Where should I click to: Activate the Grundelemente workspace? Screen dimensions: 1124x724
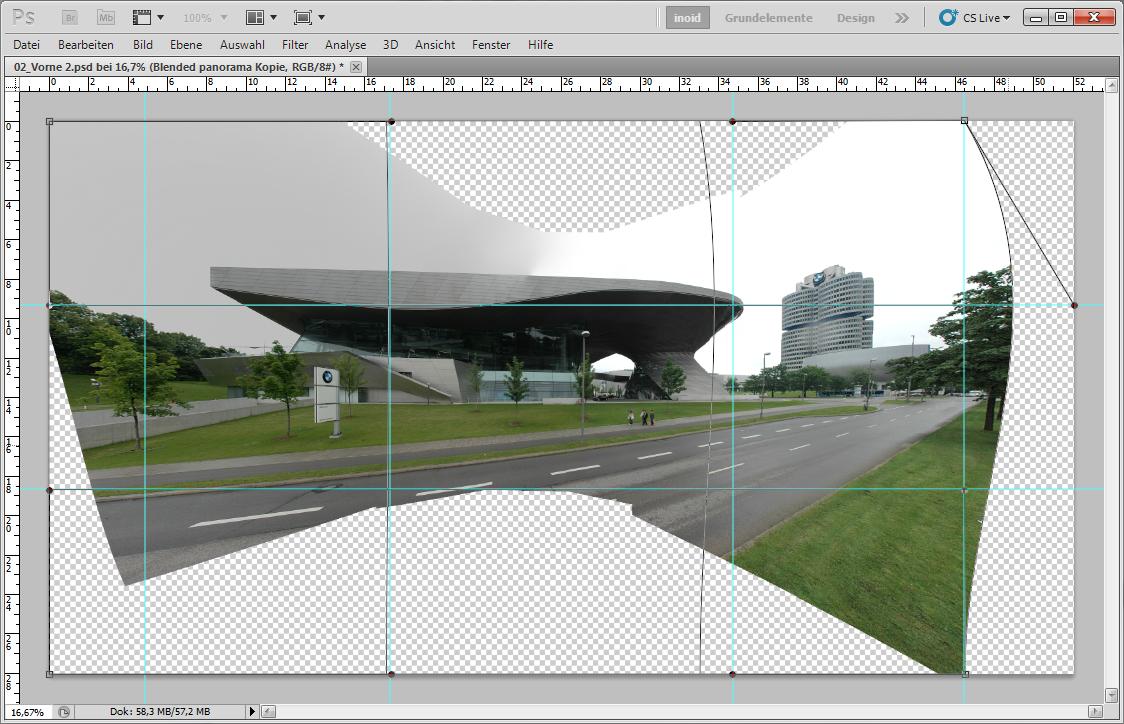tap(768, 17)
